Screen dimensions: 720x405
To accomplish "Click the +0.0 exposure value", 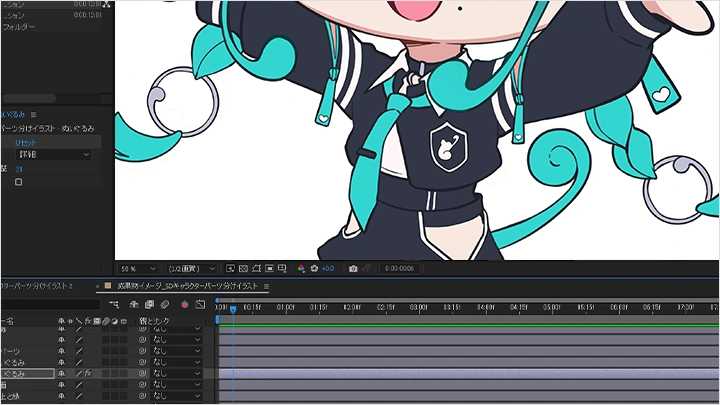I will coord(328,269).
